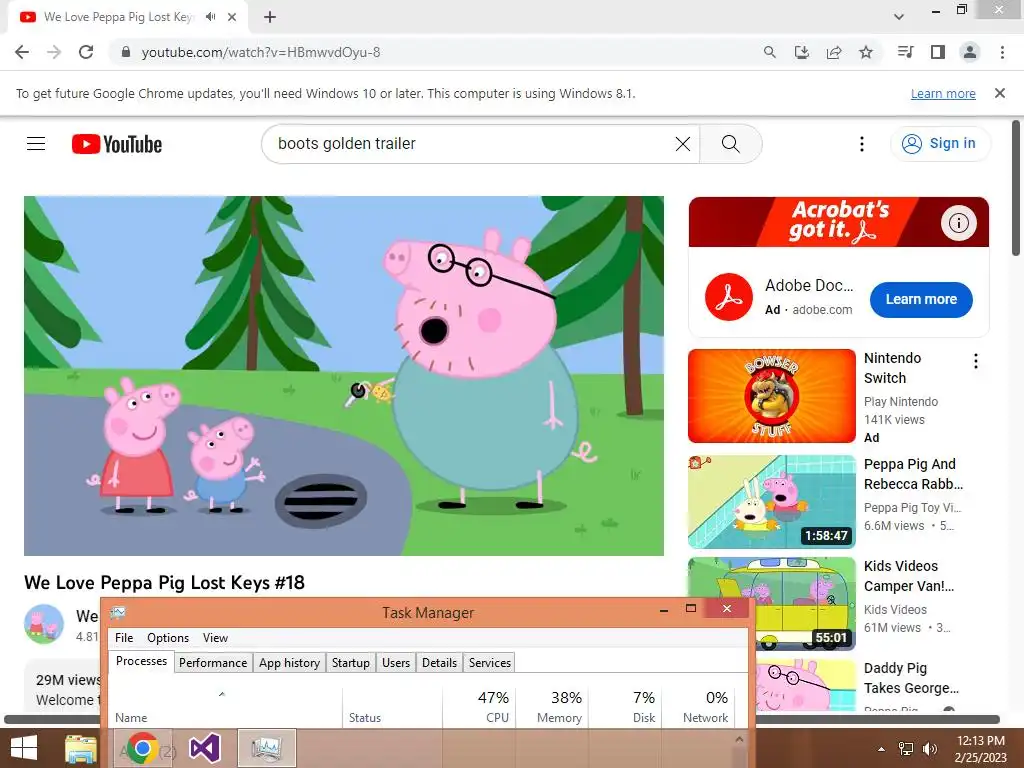1024x768 pixels.
Task: Open YouTube hamburger guide menu
Action: point(36,144)
